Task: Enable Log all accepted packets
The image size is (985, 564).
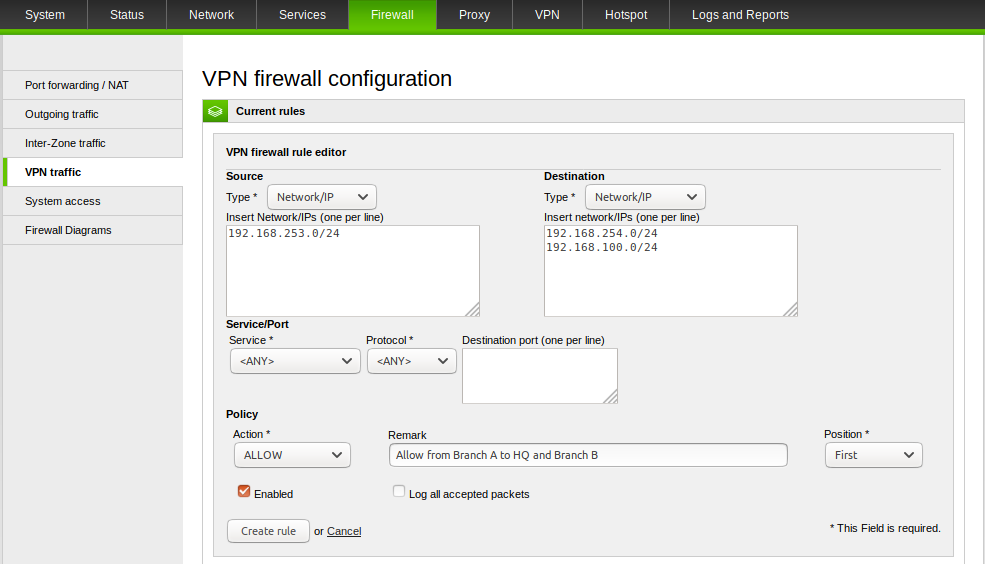Action: [399, 492]
